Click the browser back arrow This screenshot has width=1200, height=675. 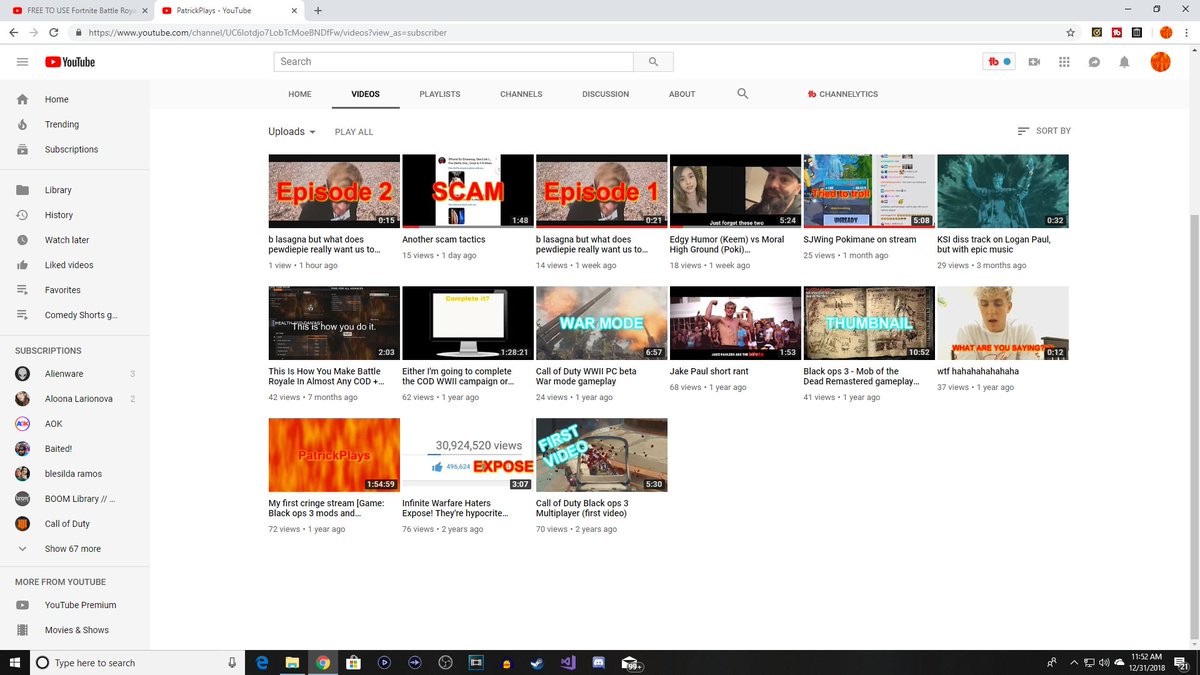tap(14, 32)
